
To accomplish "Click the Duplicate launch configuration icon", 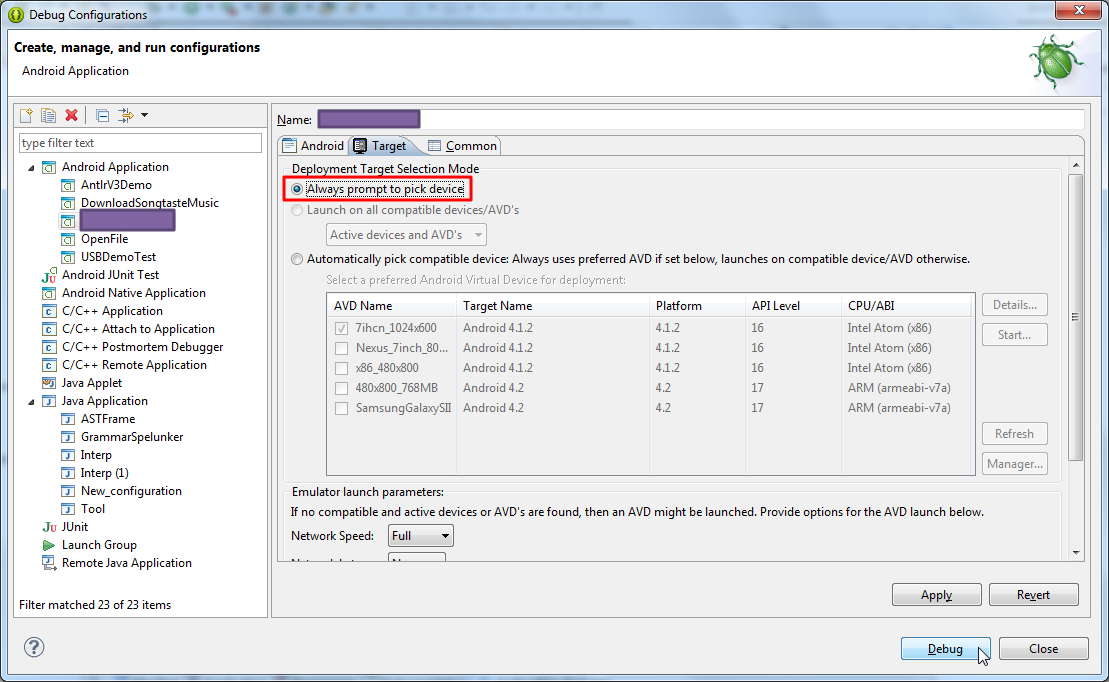I will 49,115.
